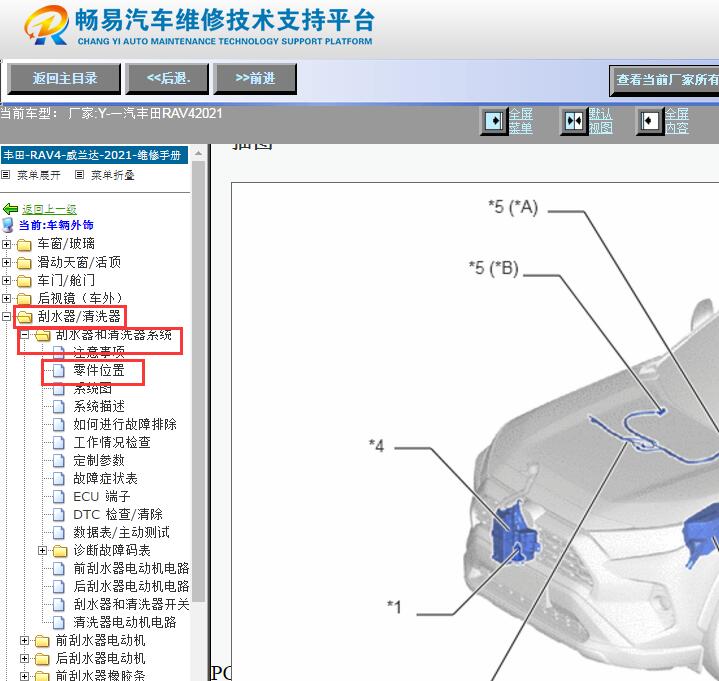The width and height of the screenshot is (719, 681).
Task: Select the 车窗/玻璃 folder icon
Action: click(24, 244)
